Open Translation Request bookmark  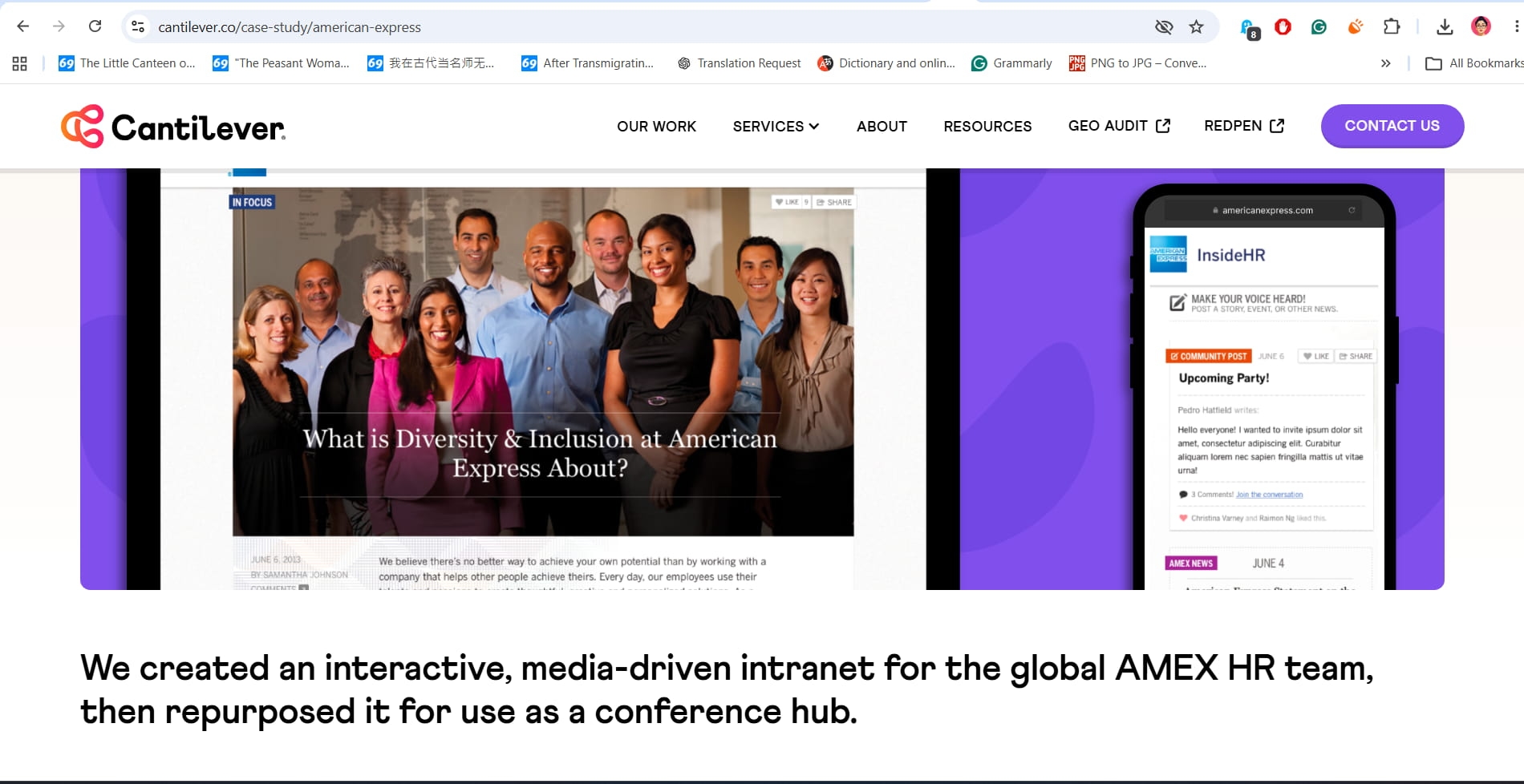739,63
